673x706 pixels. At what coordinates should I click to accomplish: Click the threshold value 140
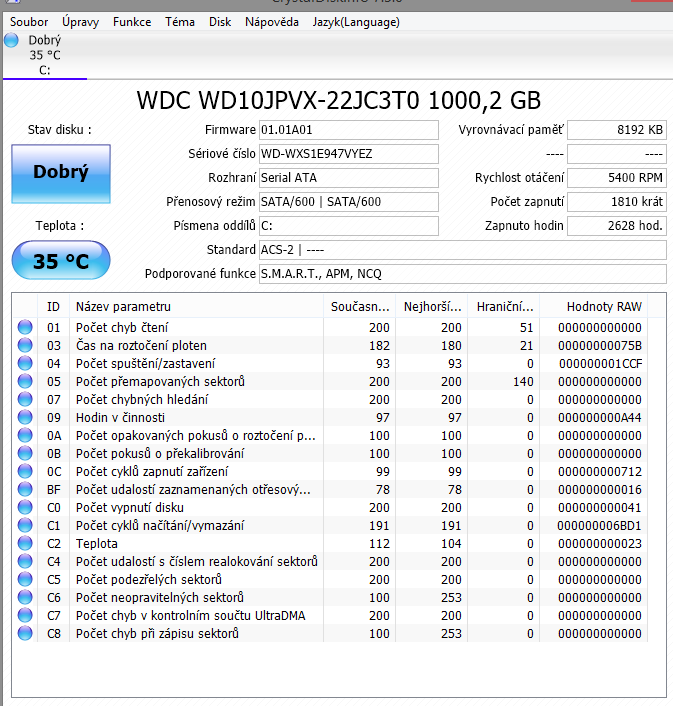pyautogui.click(x=523, y=382)
